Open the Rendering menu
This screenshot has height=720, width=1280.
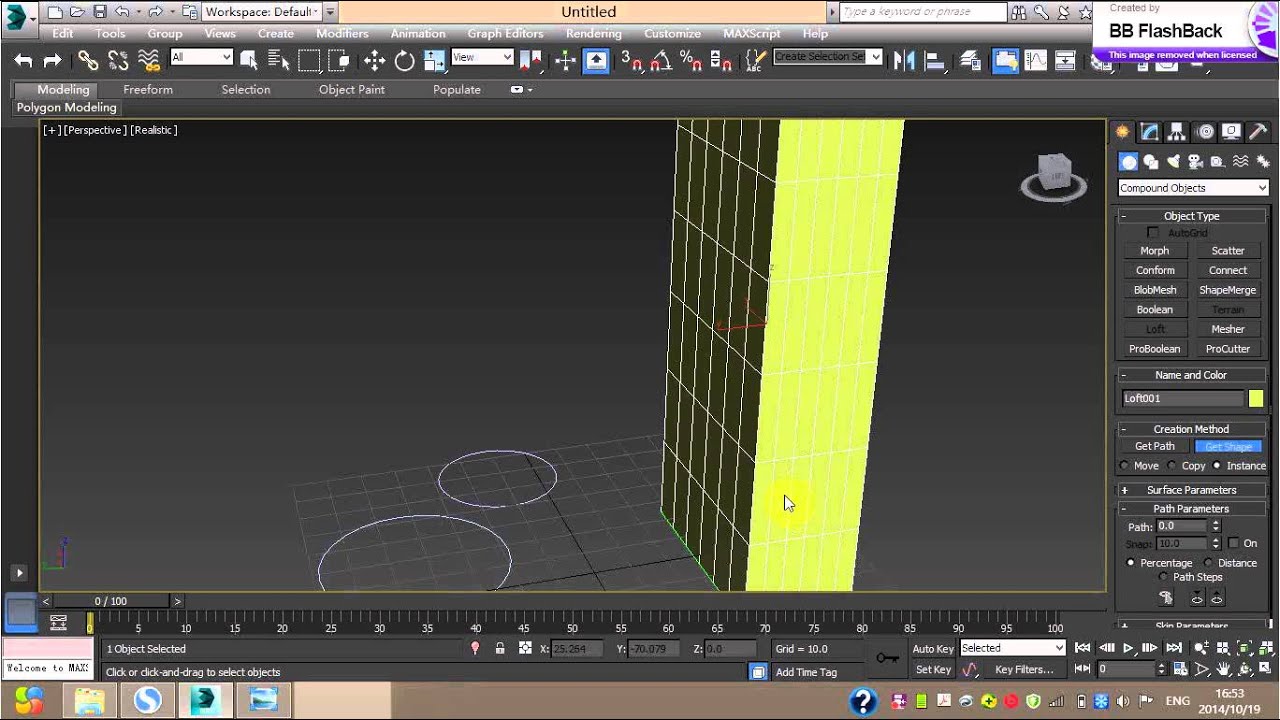click(x=593, y=33)
